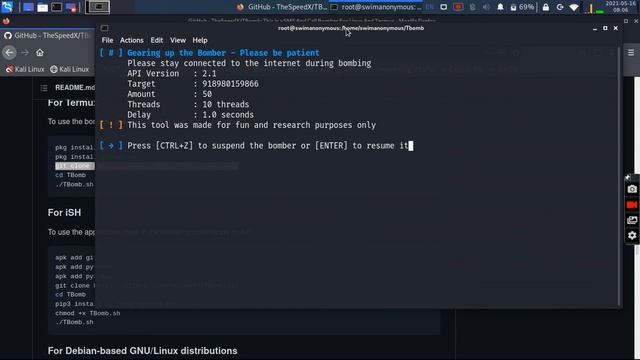The height and width of the screenshot is (360, 640).
Task: Open the terminal Edit menu
Action: [156, 40]
